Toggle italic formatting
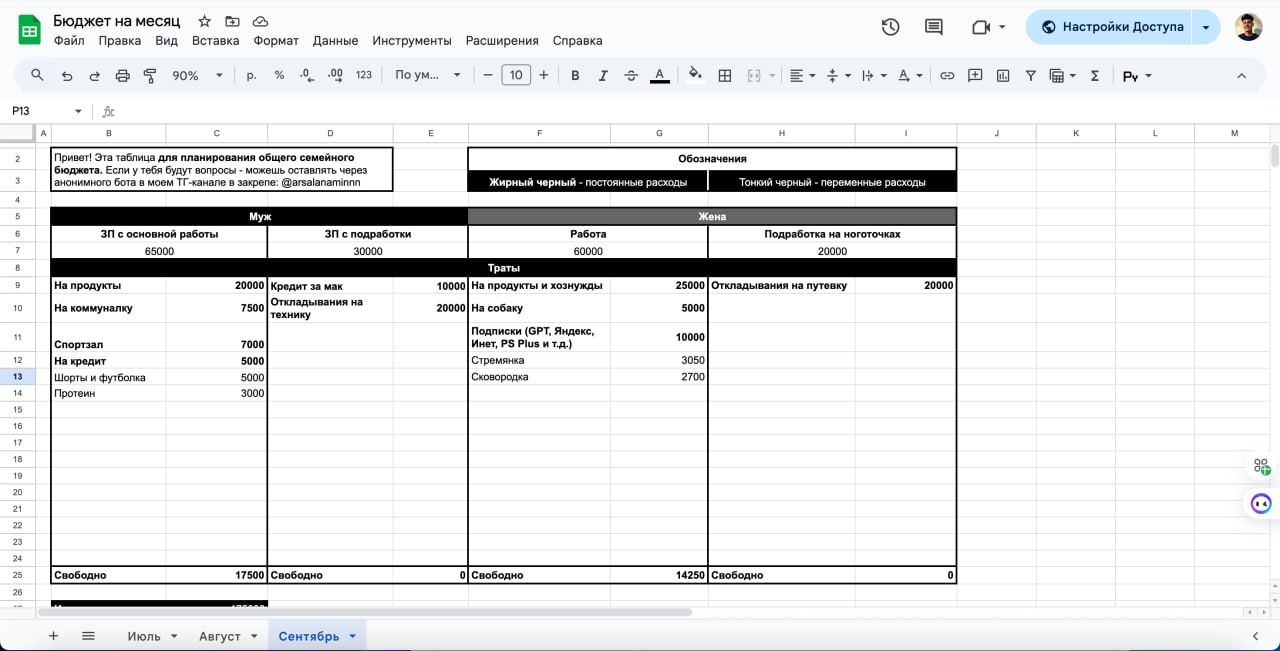1280x651 pixels. point(603,75)
